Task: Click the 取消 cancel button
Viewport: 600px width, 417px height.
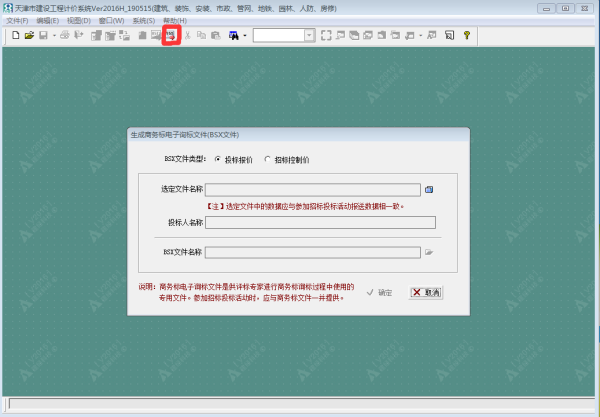Action: [x=426, y=293]
